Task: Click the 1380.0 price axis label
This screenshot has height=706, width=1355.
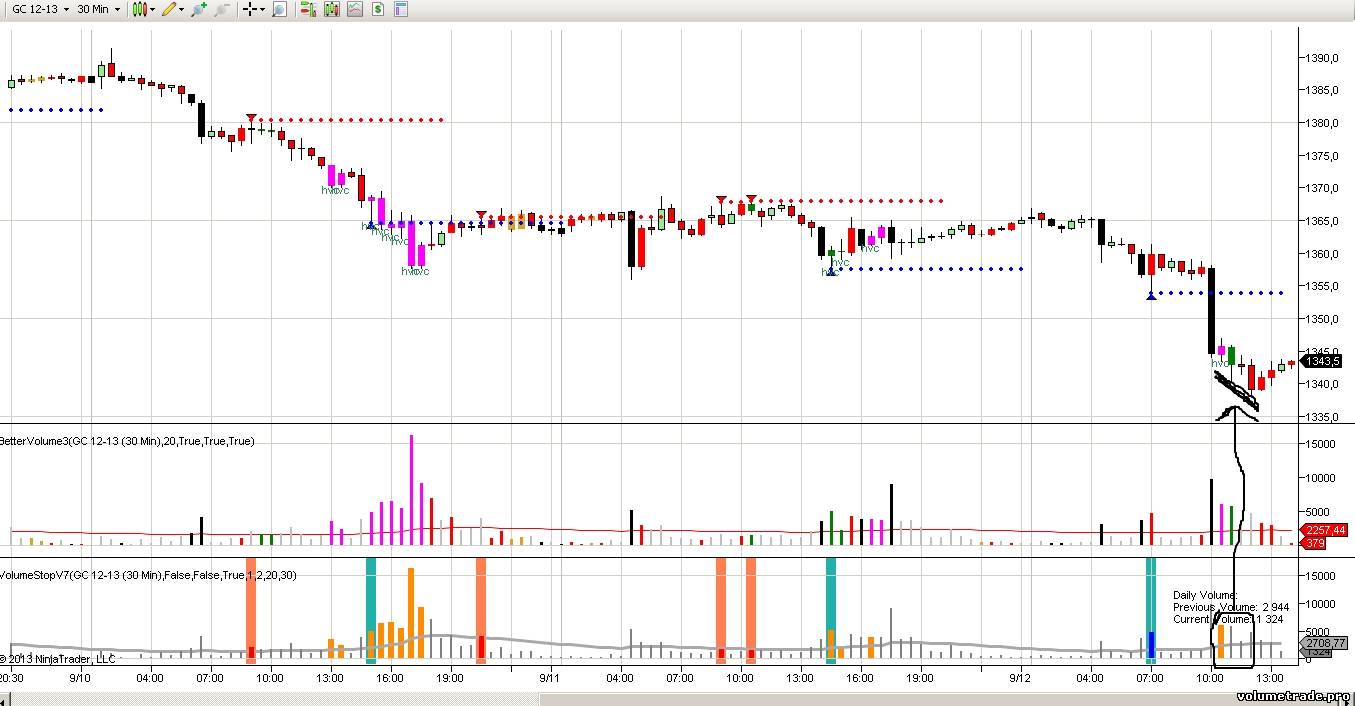Action: [x=1324, y=123]
